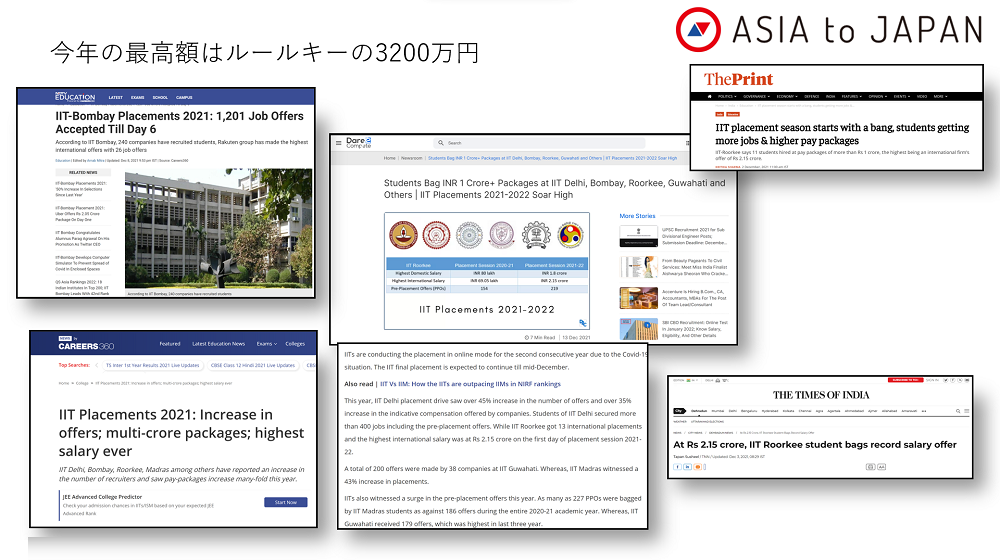Open Newsroom breadcrumb on Dare2Compete page

[x=411, y=158]
